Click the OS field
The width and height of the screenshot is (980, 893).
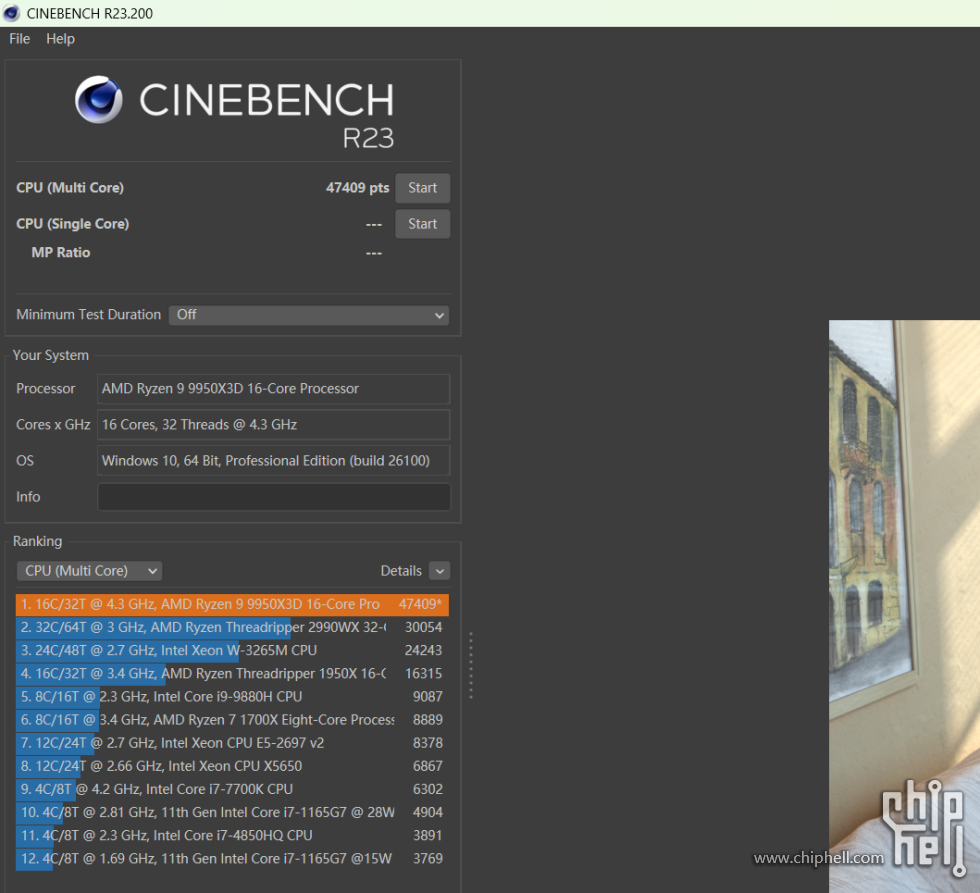[x=274, y=461]
